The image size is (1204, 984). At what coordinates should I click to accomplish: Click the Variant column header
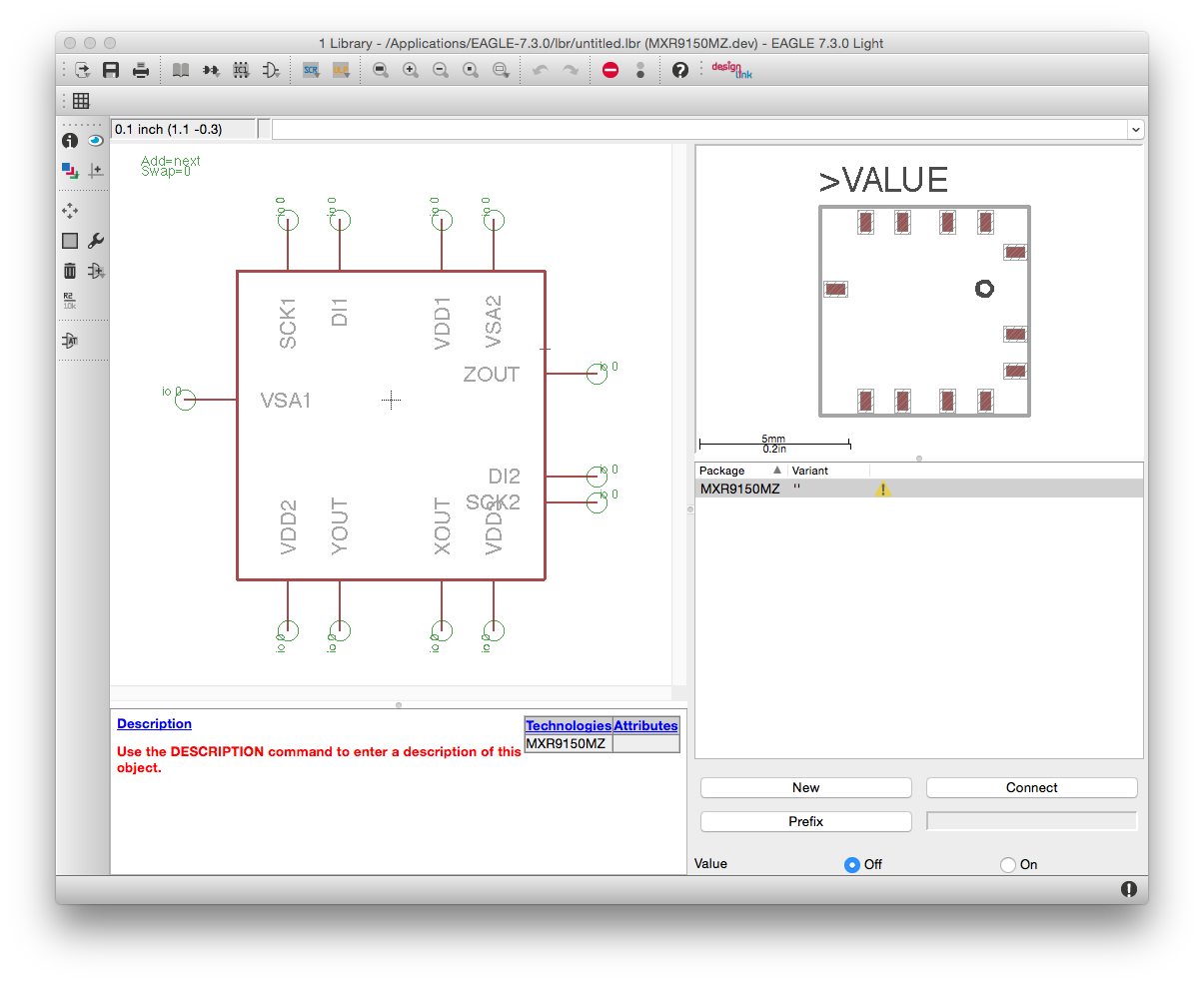click(828, 471)
